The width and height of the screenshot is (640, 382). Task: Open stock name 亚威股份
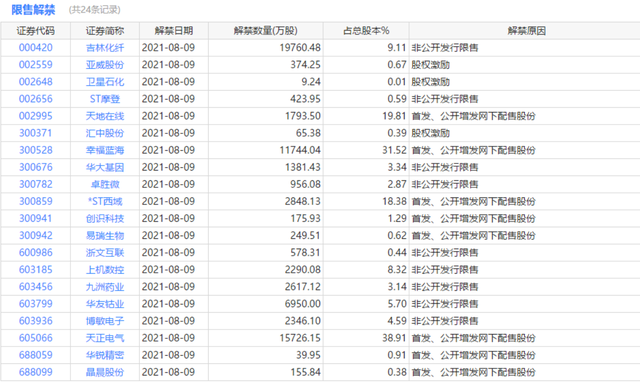tap(105, 65)
